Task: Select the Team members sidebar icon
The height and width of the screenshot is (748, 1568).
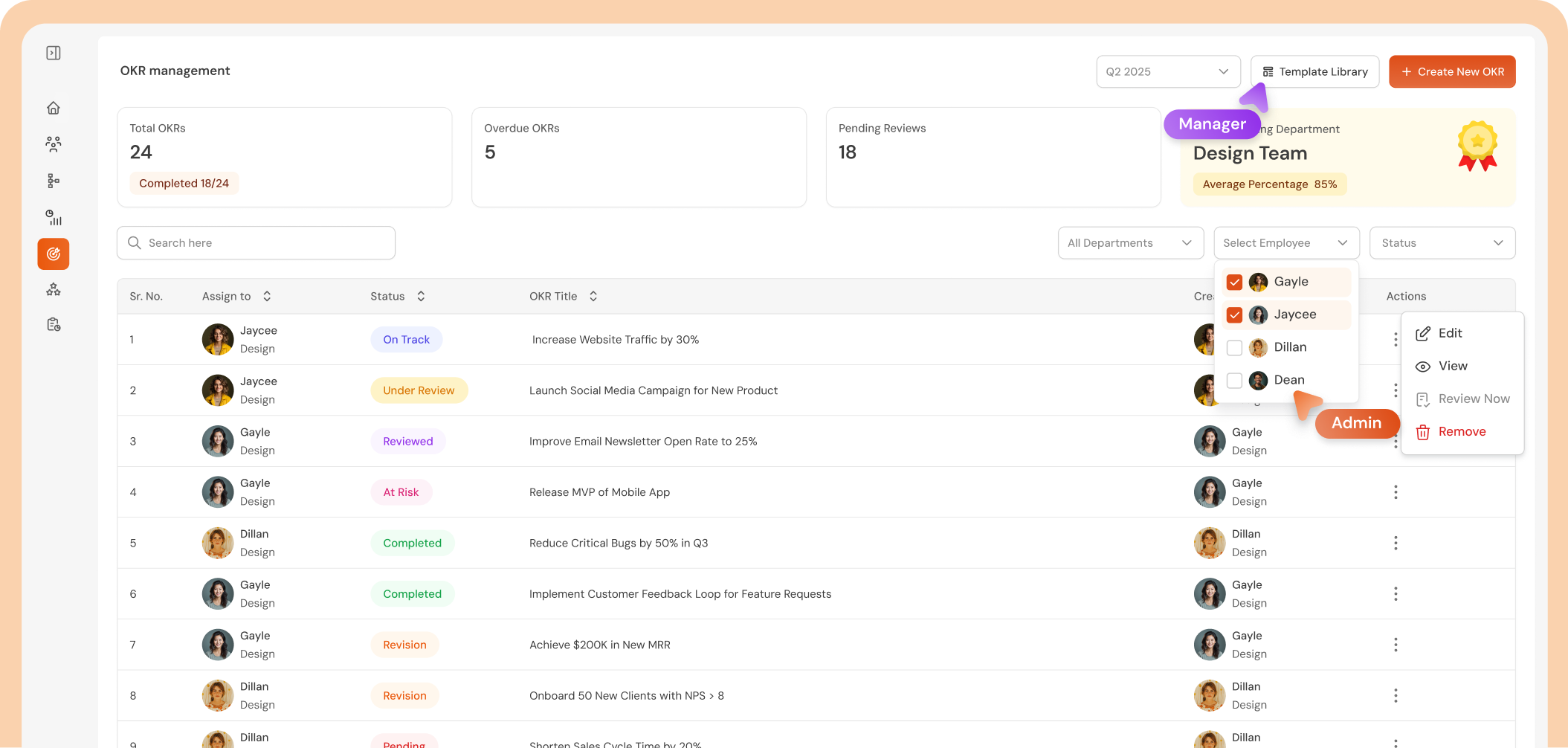Action: pos(53,144)
